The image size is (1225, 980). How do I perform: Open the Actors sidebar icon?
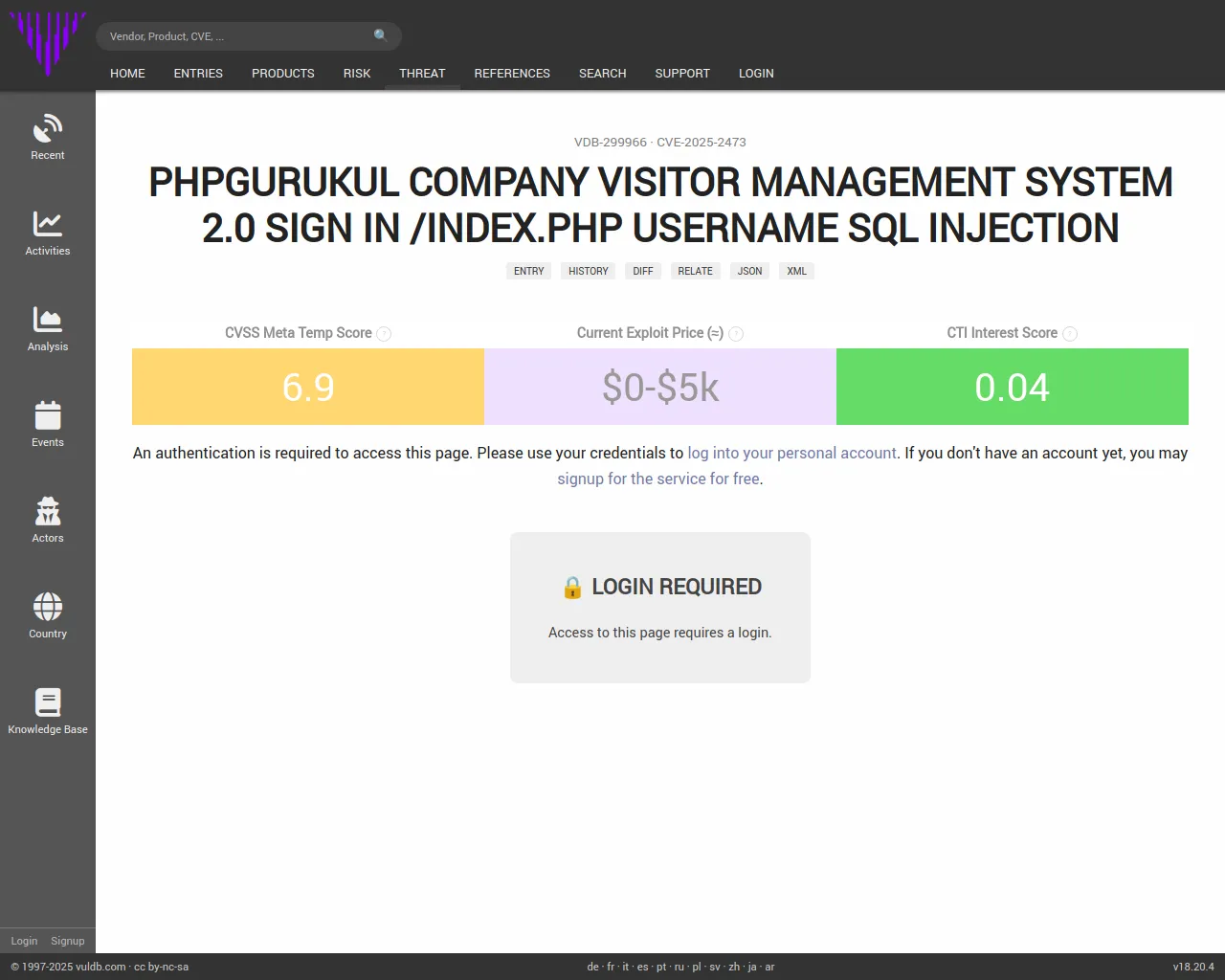[x=48, y=511]
